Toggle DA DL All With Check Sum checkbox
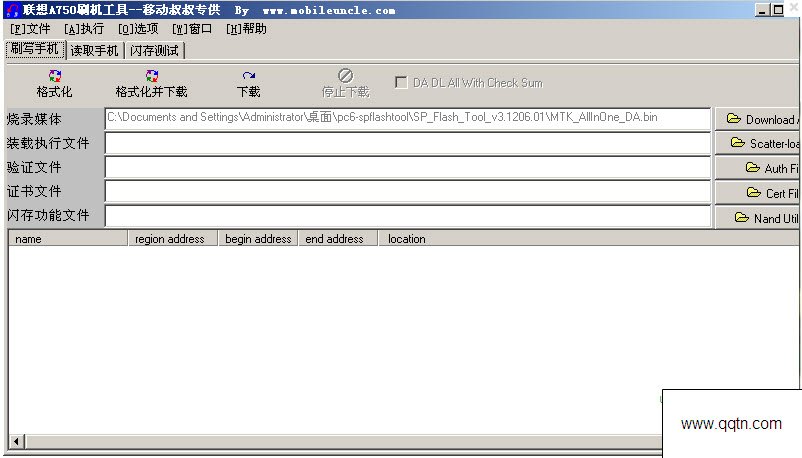 (401, 83)
